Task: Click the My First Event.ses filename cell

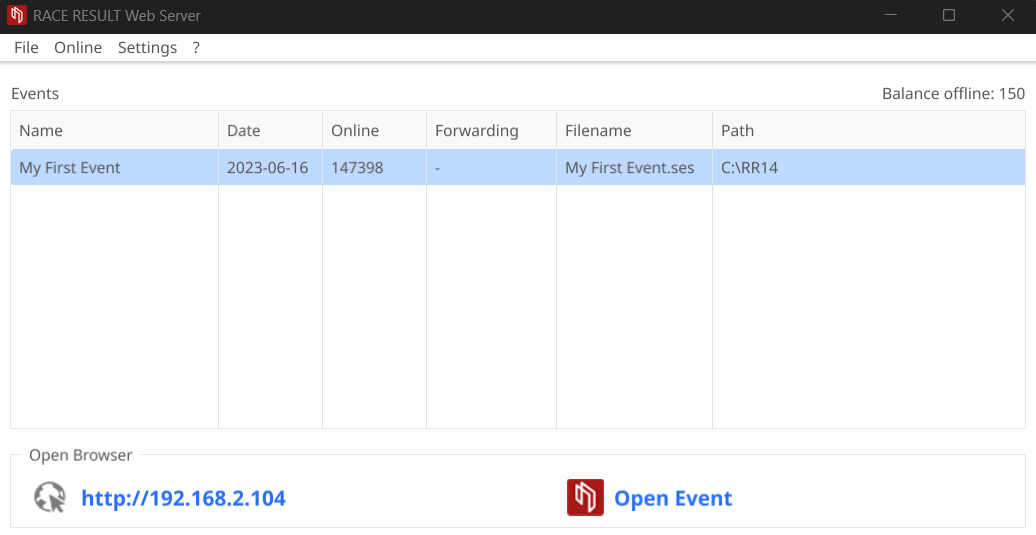Action: click(629, 168)
